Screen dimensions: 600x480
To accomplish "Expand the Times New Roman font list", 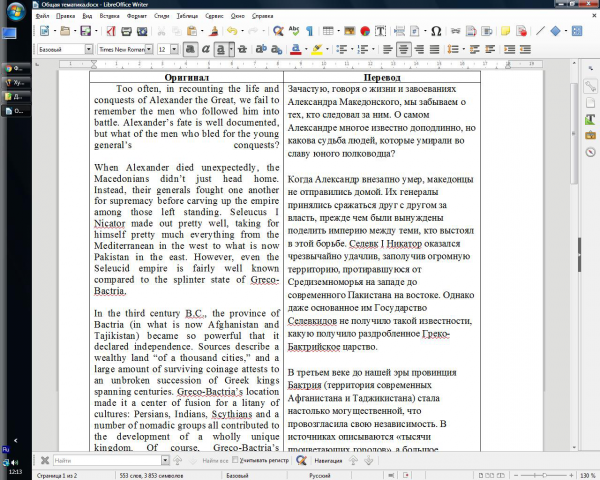I will [x=149, y=49].
